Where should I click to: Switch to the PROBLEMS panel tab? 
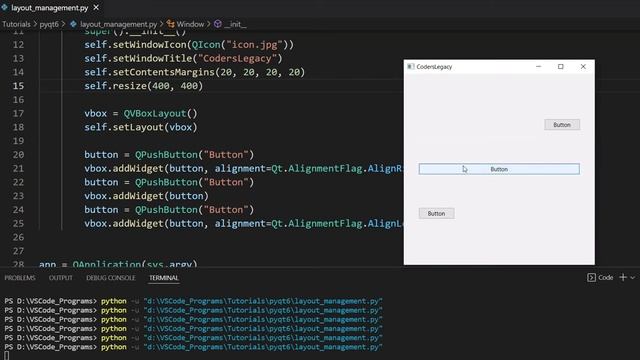point(20,278)
